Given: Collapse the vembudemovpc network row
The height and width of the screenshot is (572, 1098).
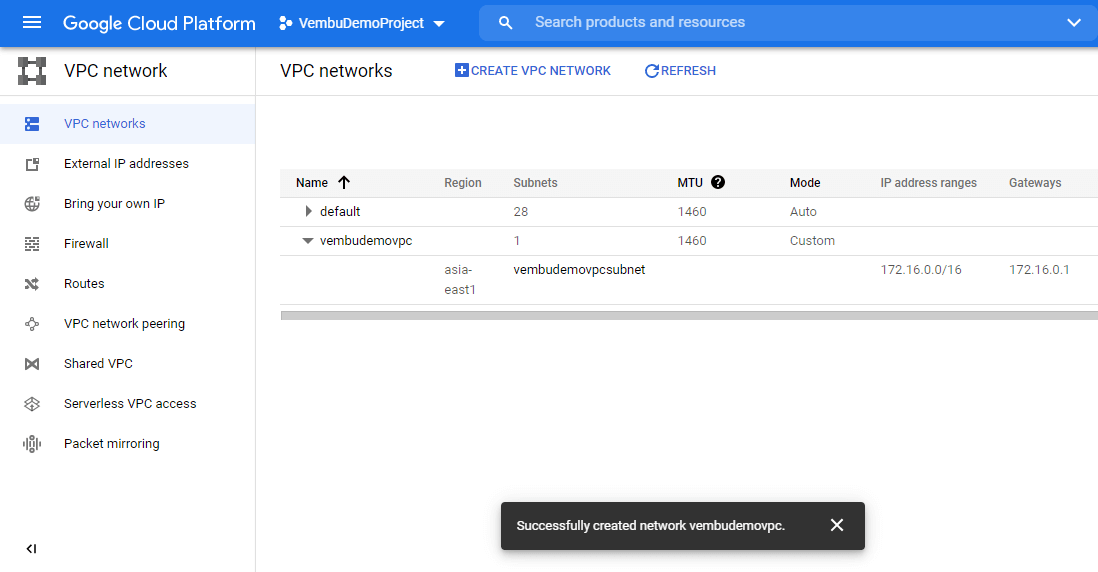Looking at the screenshot, I should coord(307,241).
